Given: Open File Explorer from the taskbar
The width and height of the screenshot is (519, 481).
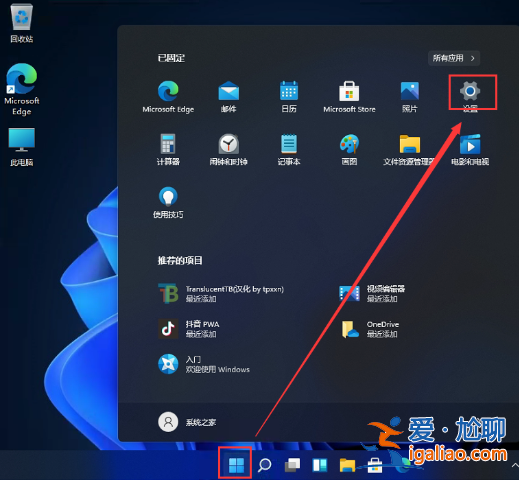Looking at the screenshot, I should coord(347,465).
